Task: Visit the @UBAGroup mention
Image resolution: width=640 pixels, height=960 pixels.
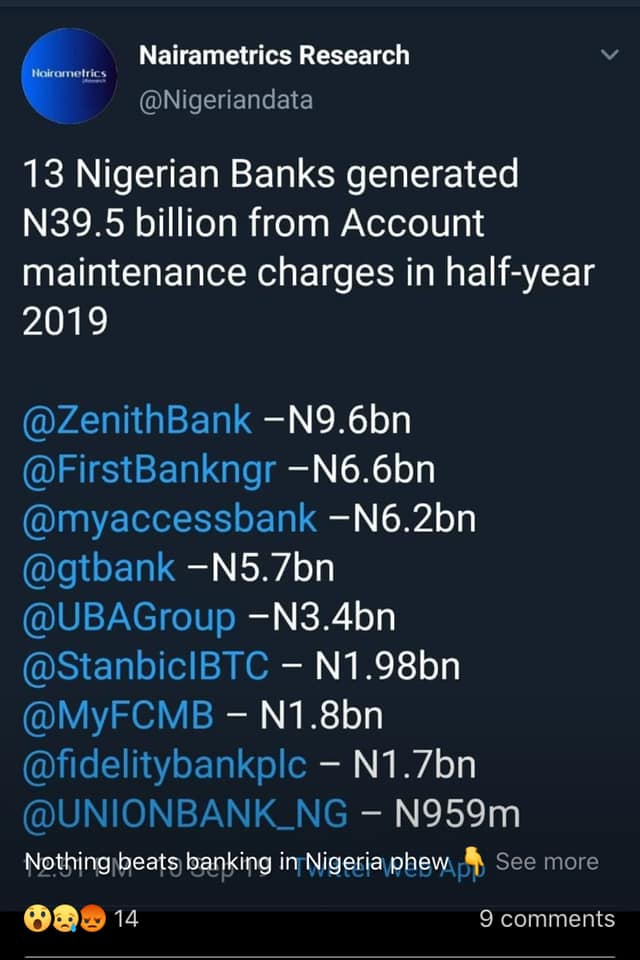Action: click(x=129, y=617)
